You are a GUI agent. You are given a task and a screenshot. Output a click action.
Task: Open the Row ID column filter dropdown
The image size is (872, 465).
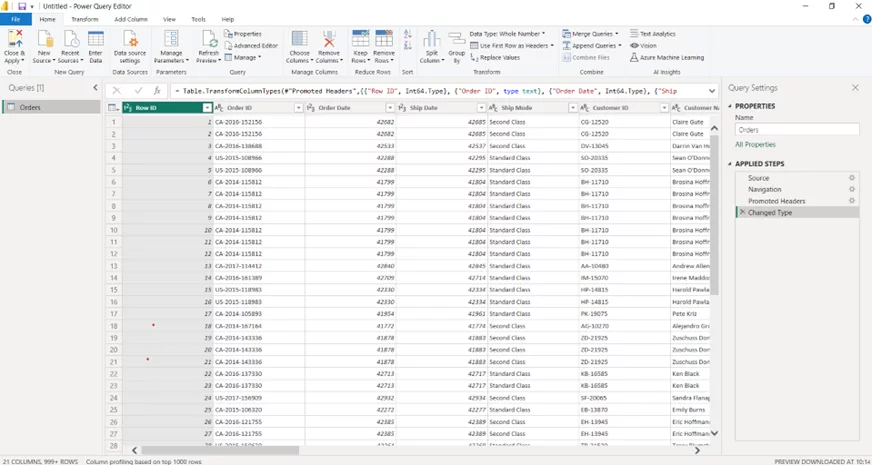(x=207, y=108)
